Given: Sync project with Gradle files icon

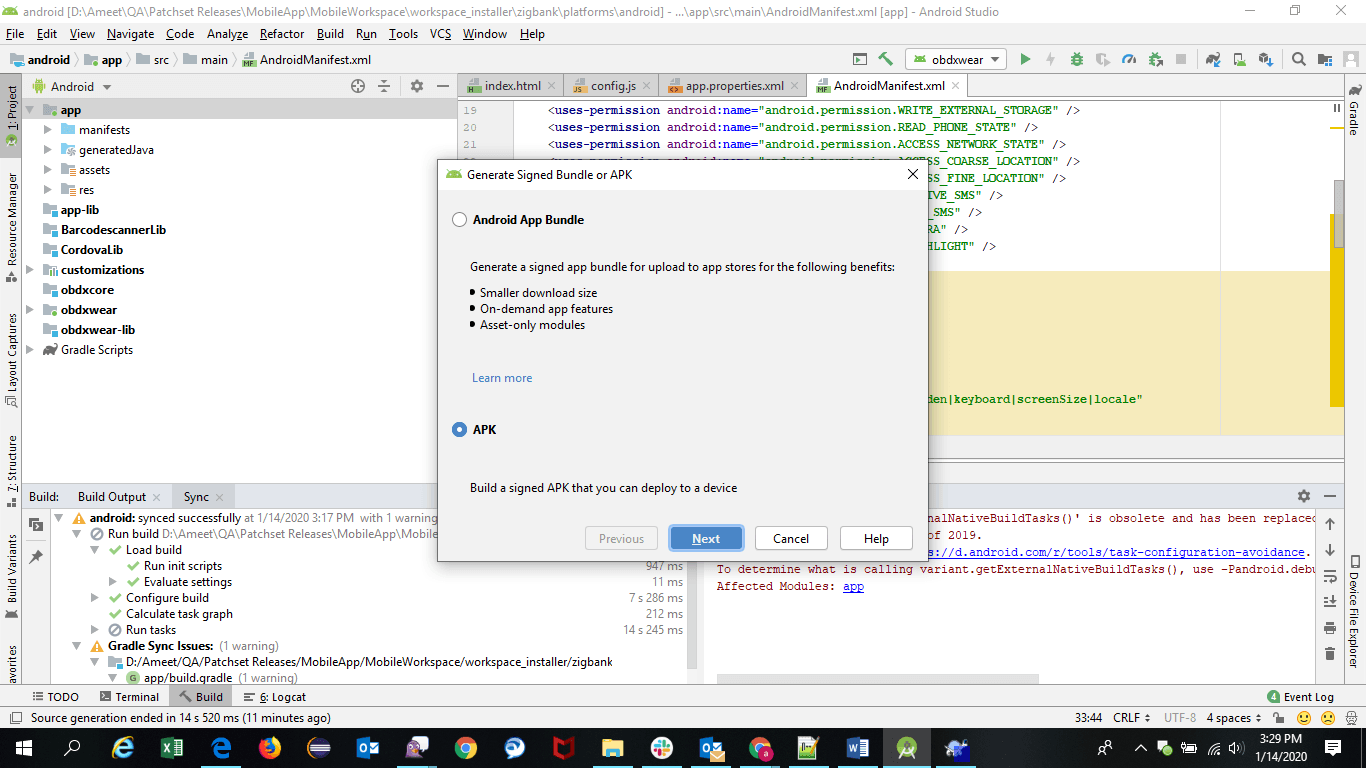Looking at the screenshot, I should point(1213,59).
